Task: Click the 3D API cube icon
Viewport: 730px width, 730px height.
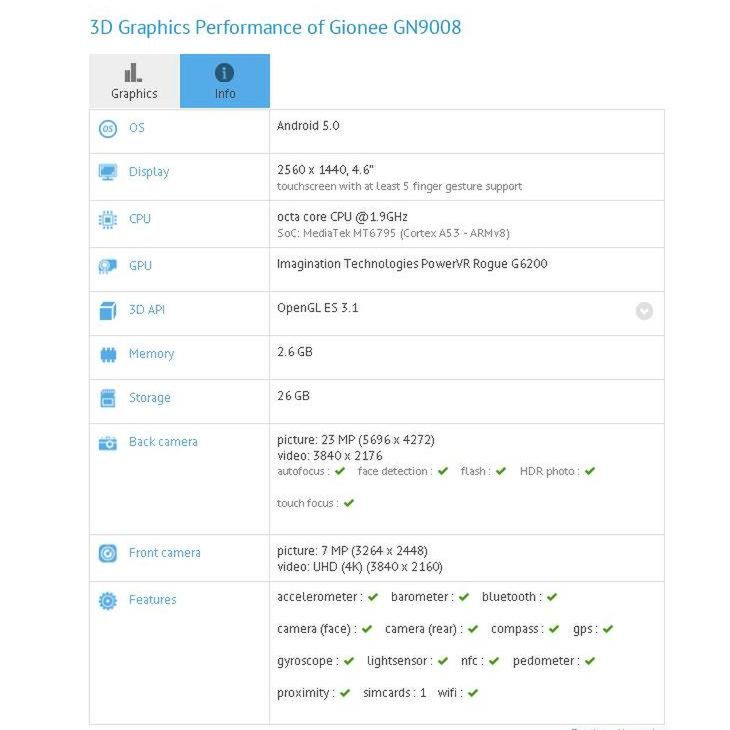Action: (x=108, y=311)
